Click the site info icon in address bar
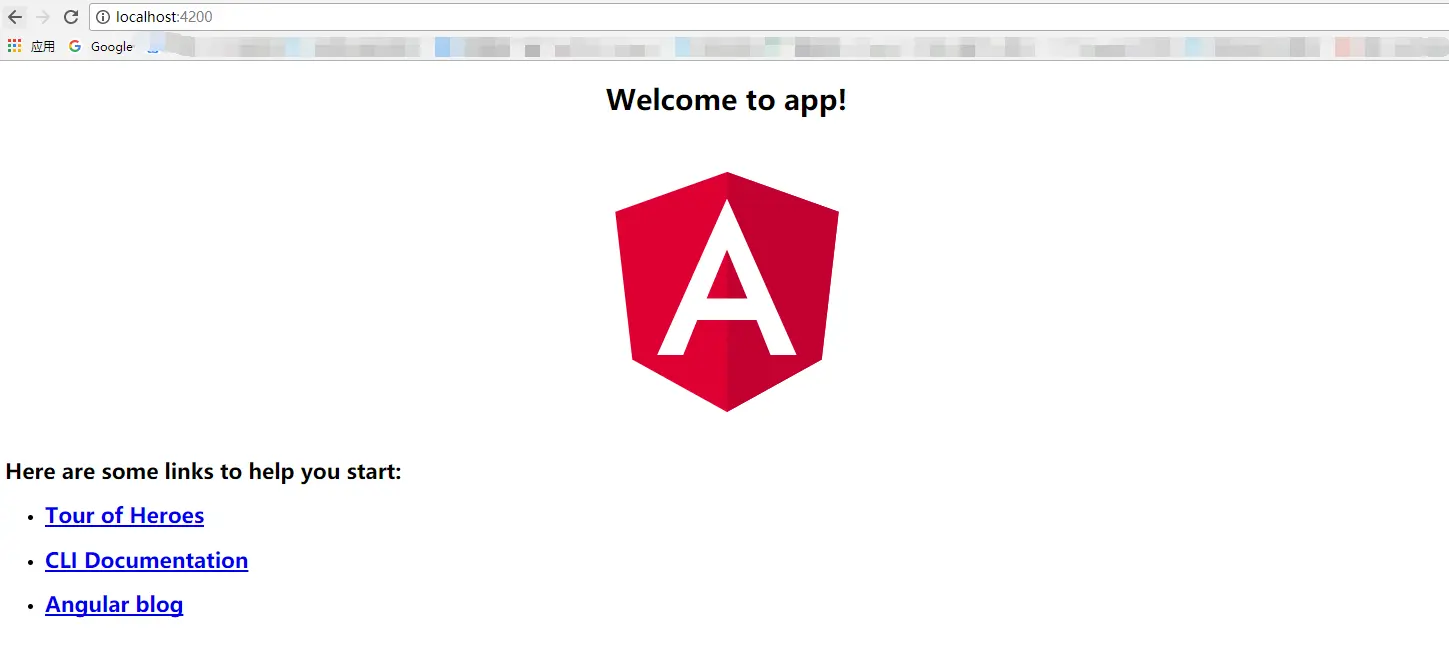Viewport: 1449px width, 670px height. [x=103, y=17]
